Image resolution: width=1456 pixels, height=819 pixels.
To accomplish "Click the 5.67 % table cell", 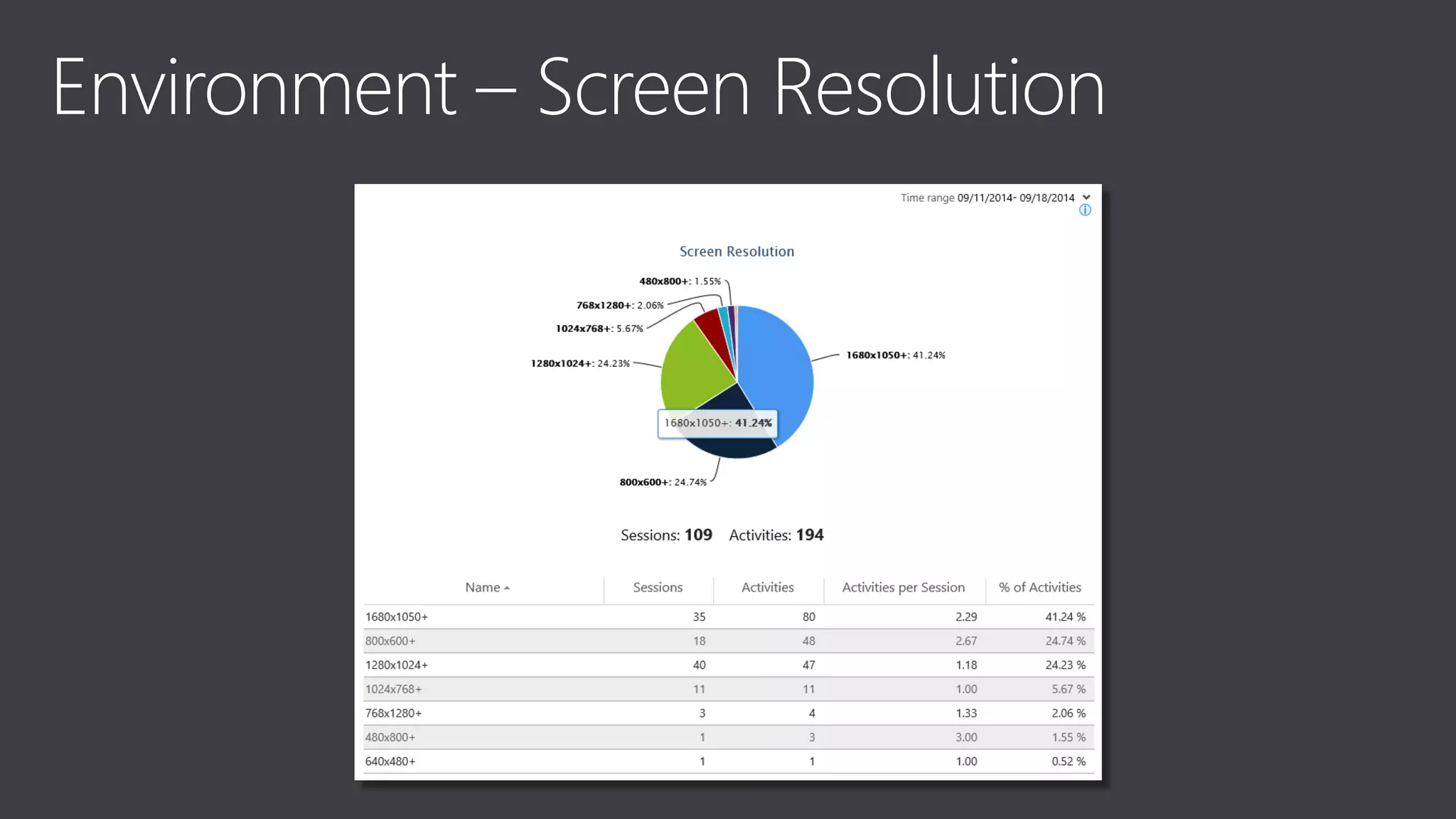I will [x=1069, y=689].
